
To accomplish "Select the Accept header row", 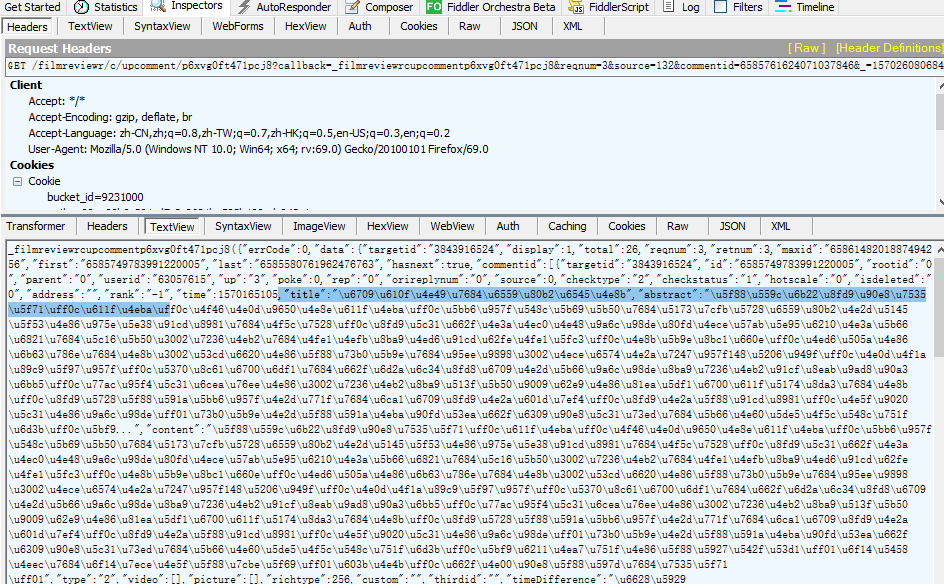I will (x=57, y=101).
